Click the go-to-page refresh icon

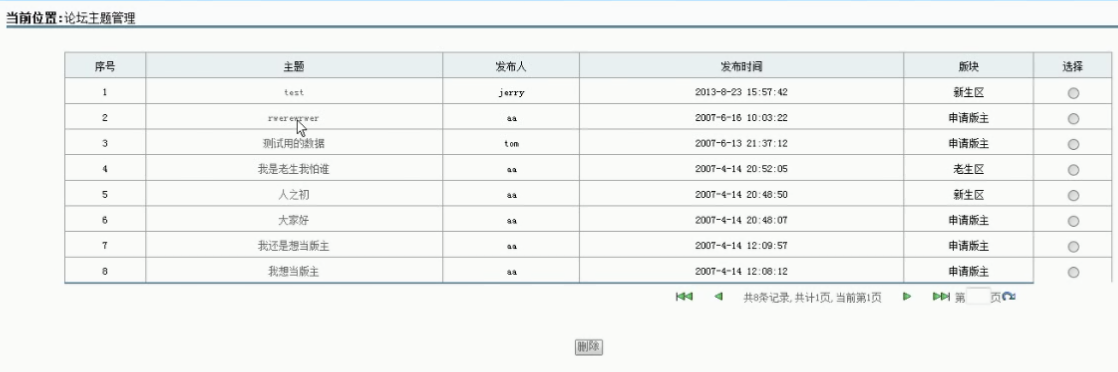click(x=1009, y=296)
